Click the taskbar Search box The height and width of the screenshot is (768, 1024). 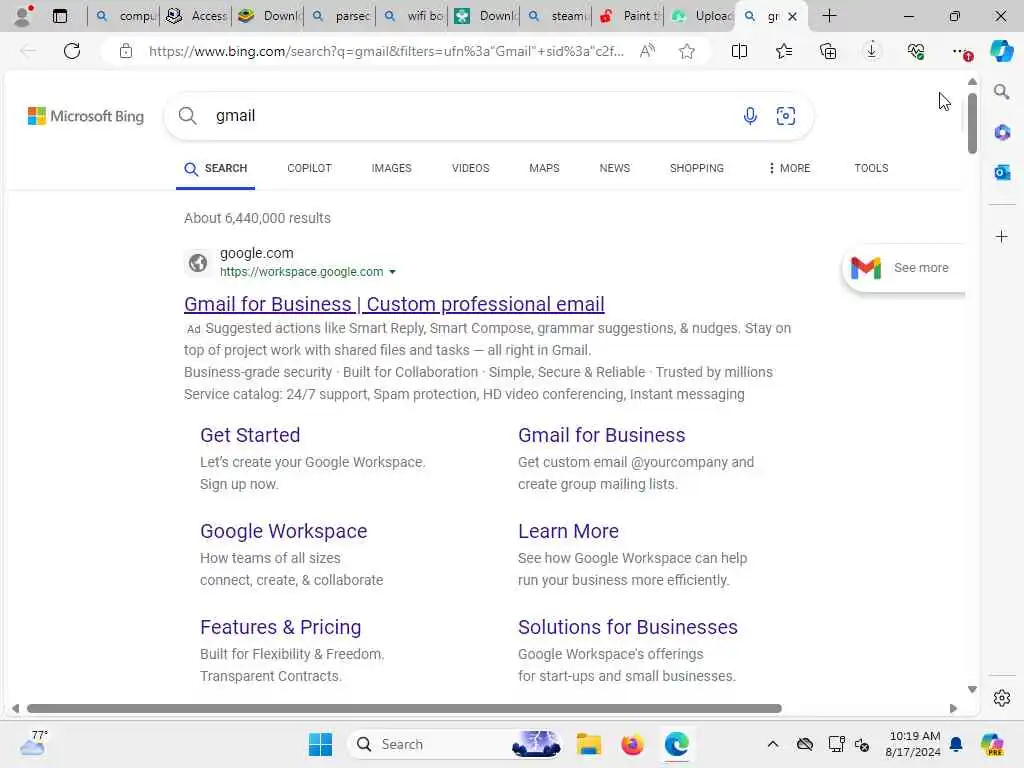[x=455, y=744]
